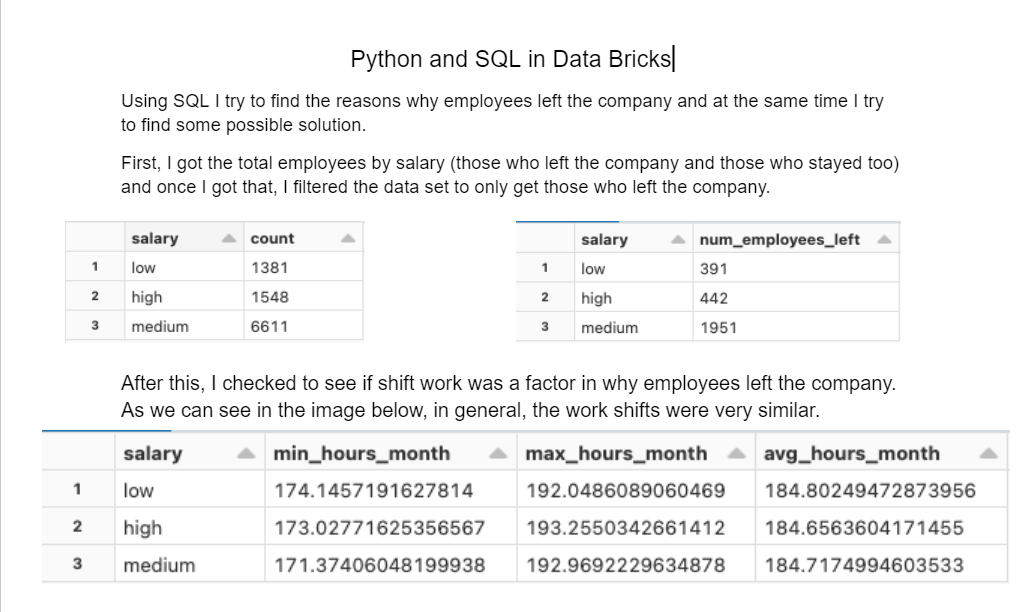Click the paragraph starting 'First, I got the total'
The image size is (1017, 612).
click(x=510, y=175)
